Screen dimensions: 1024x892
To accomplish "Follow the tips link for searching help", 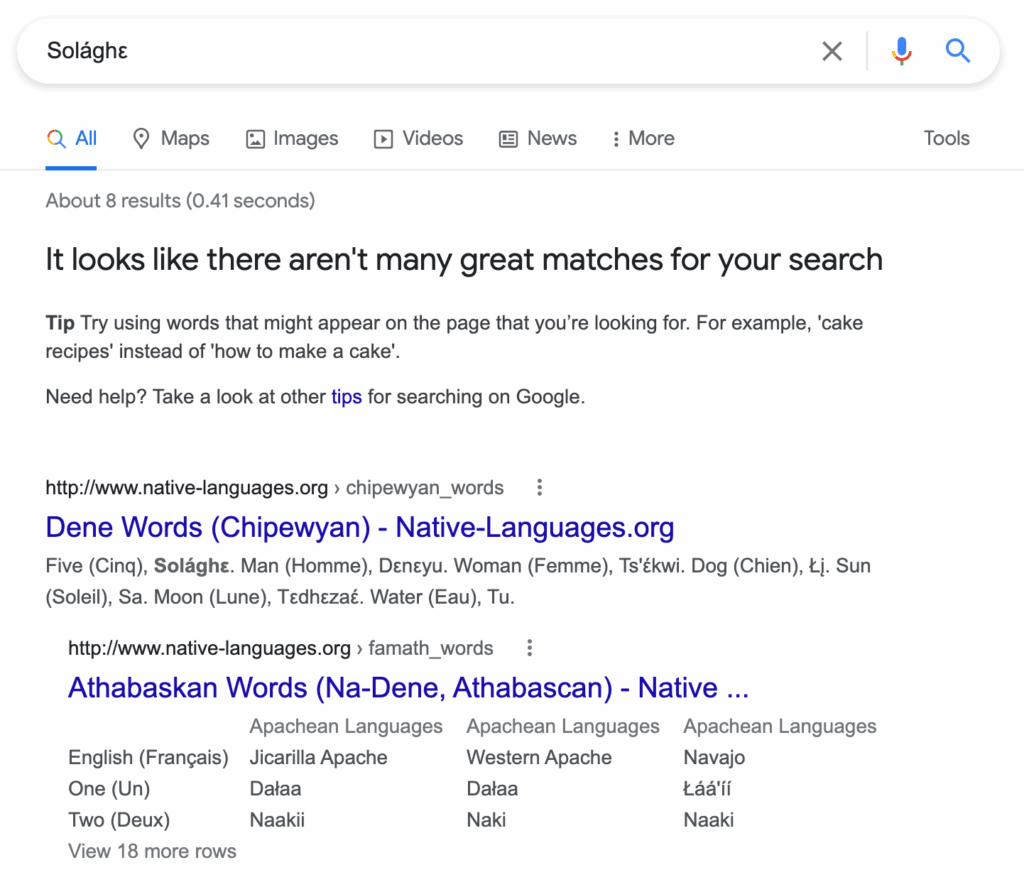I will (346, 397).
